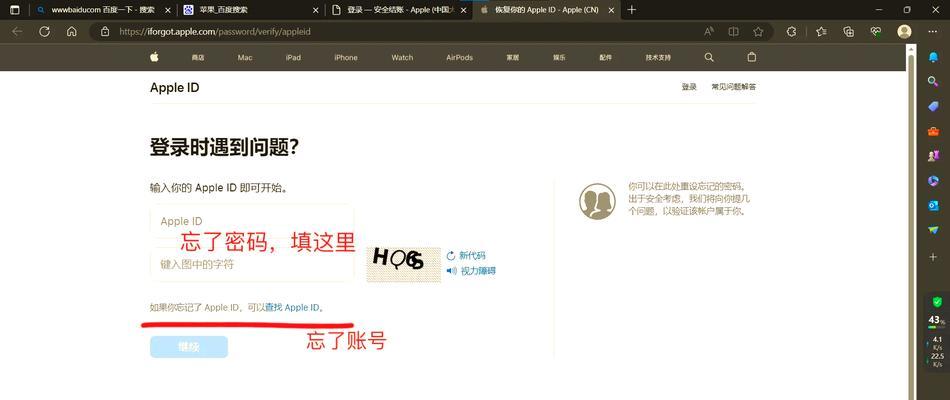Open Outlook icon in Edge sidebar

point(933,205)
